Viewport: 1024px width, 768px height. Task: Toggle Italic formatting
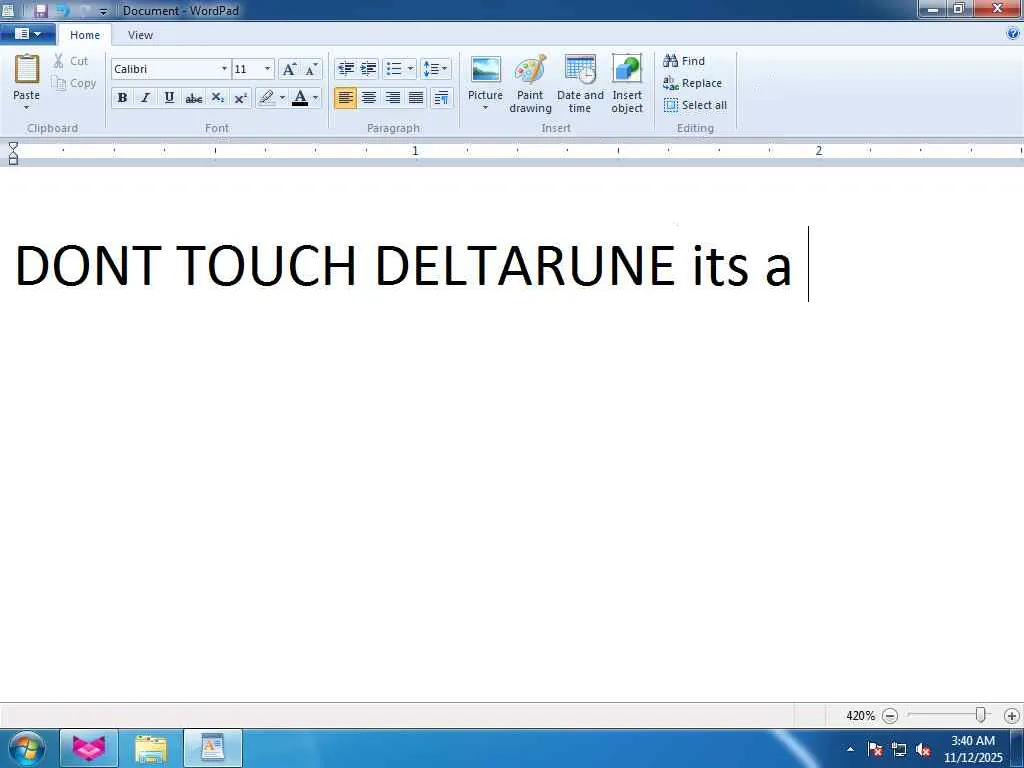point(146,98)
